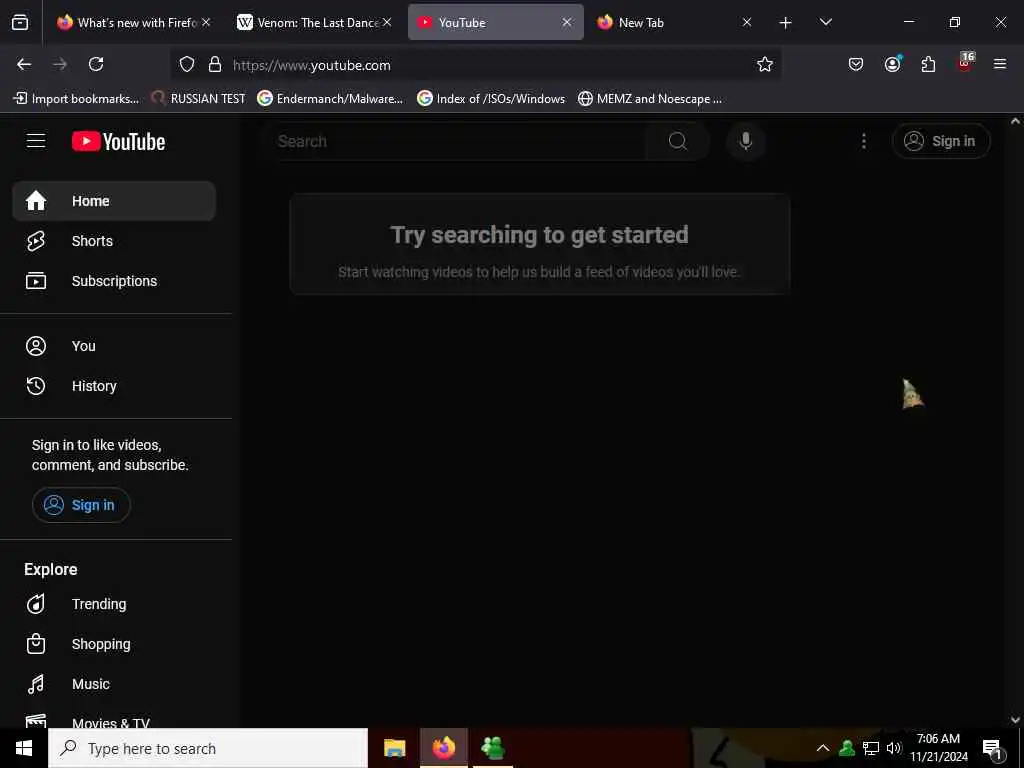Open Index of /ISOs/Windows bookmark
This screenshot has width=1024, height=768.
(491, 99)
